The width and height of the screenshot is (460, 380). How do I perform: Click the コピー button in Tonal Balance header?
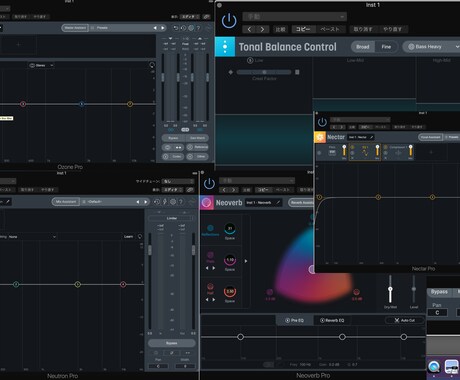[303, 29]
